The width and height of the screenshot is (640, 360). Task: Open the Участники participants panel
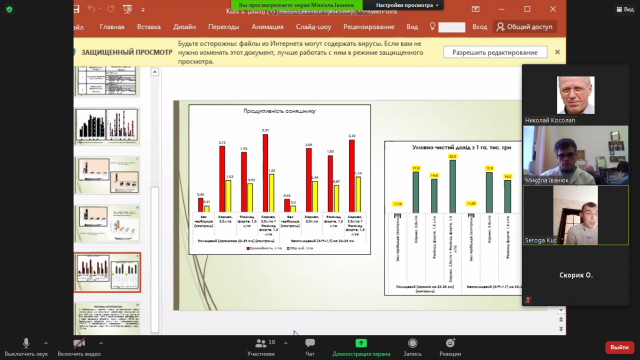pos(261,343)
